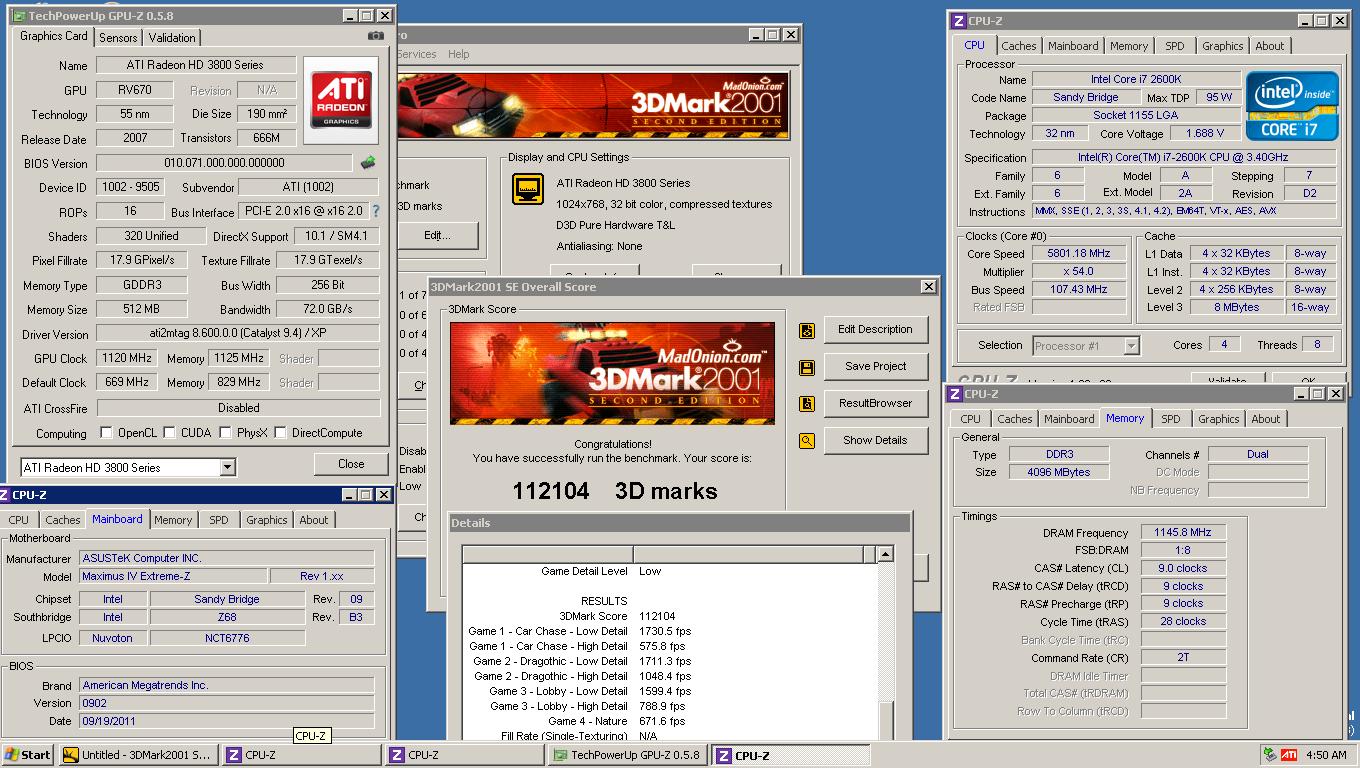
Task: Click the floppy disk icon beside Save Project
Action: [807, 368]
